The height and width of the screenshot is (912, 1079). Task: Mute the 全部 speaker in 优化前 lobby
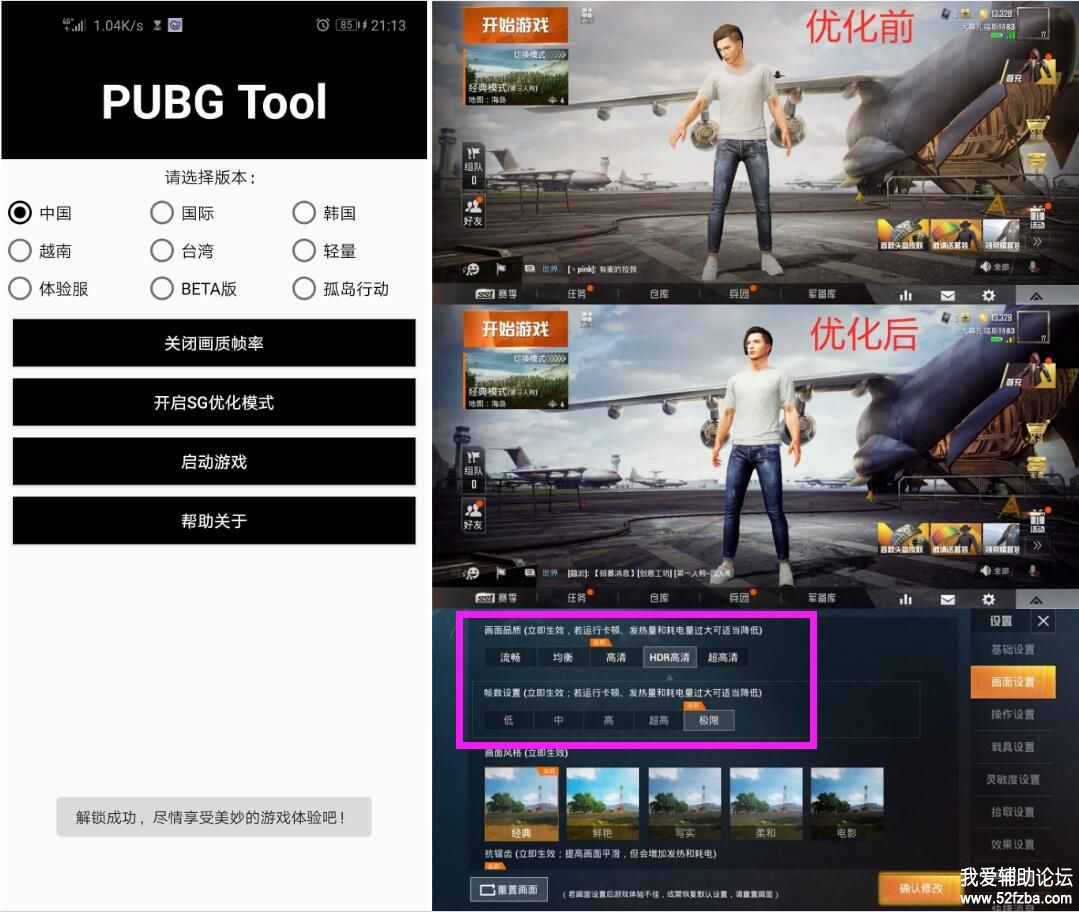(x=994, y=266)
